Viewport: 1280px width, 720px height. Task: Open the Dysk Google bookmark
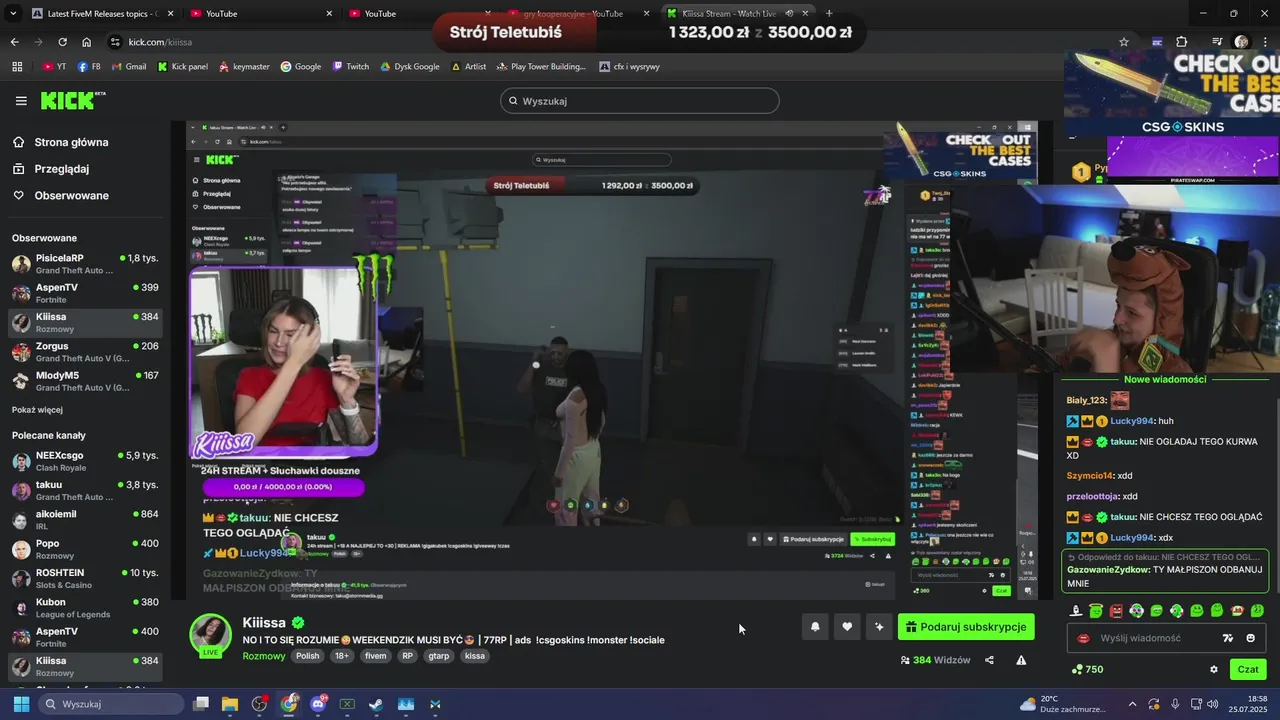(x=410, y=67)
